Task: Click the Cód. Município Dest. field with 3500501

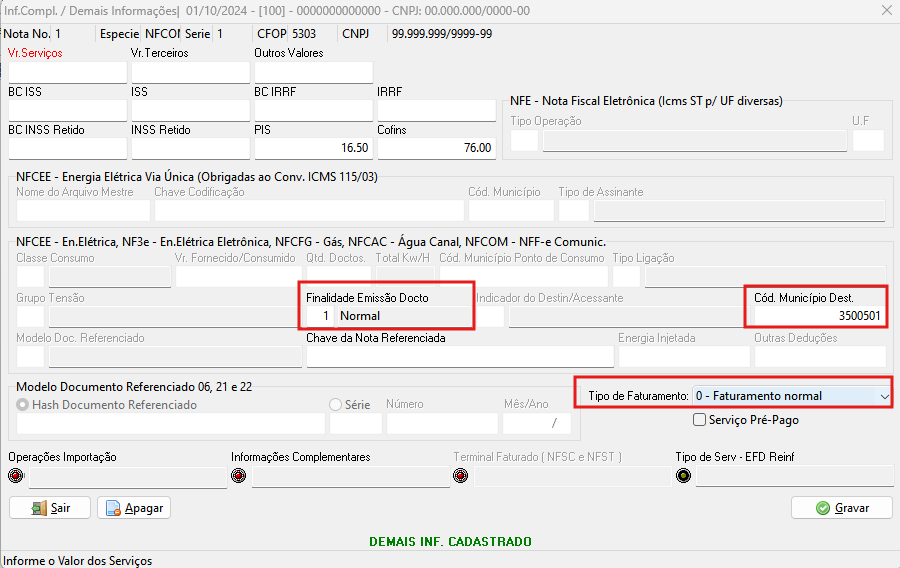Action: (x=820, y=316)
